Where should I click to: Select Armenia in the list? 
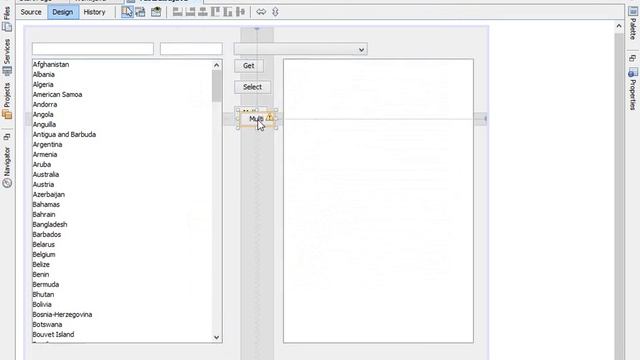pos(45,155)
